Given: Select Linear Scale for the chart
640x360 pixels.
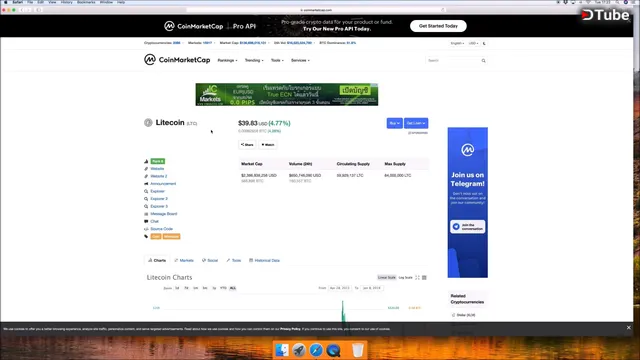Looking at the screenshot, I should pos(387,278).
